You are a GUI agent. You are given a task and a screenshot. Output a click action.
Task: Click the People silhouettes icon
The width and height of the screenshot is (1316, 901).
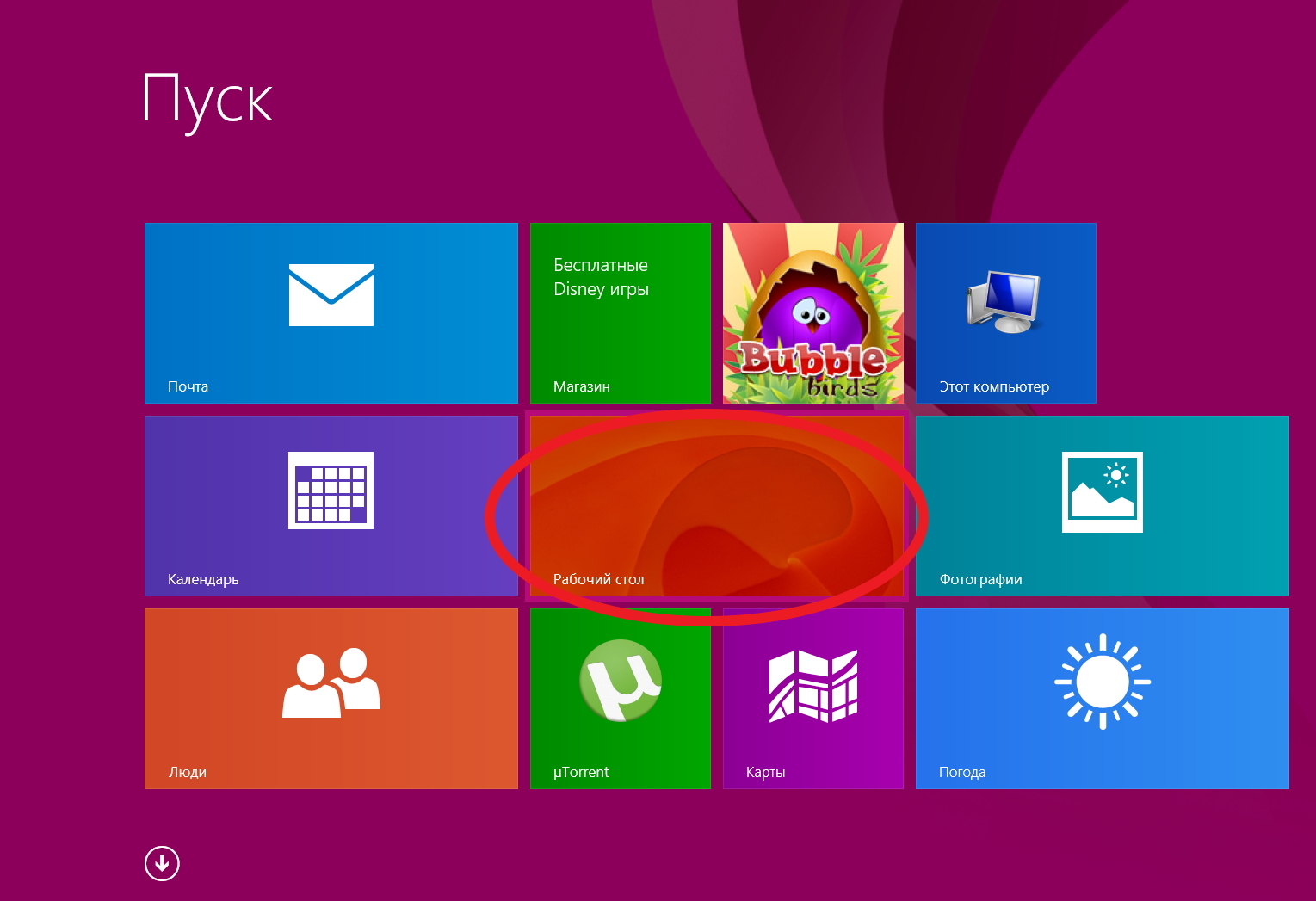(x=331, y=683)
